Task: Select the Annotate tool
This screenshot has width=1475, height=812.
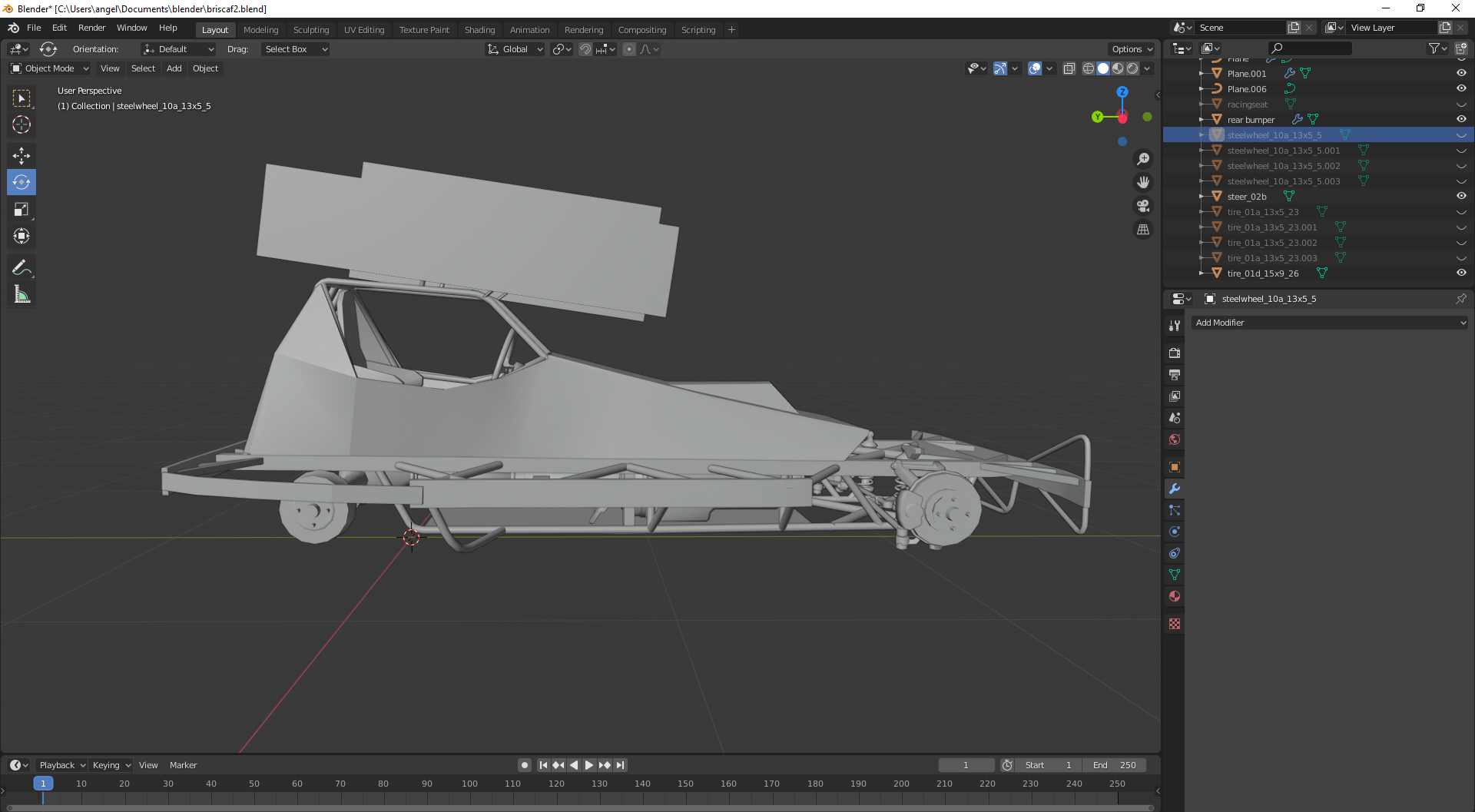Action: click(x=22, y=268)
